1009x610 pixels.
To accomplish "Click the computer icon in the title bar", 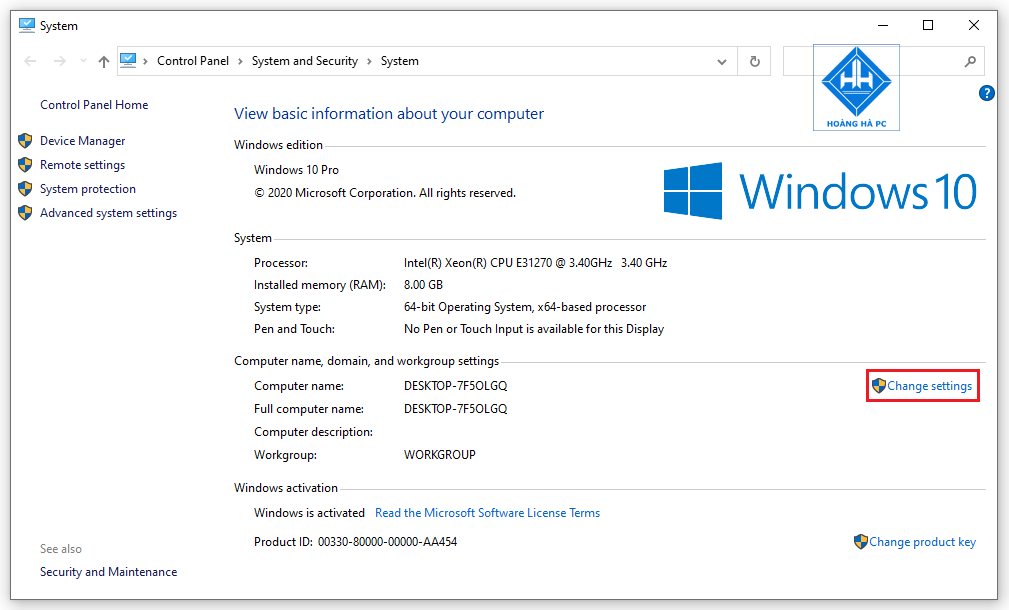I will [x=25, y=24].
